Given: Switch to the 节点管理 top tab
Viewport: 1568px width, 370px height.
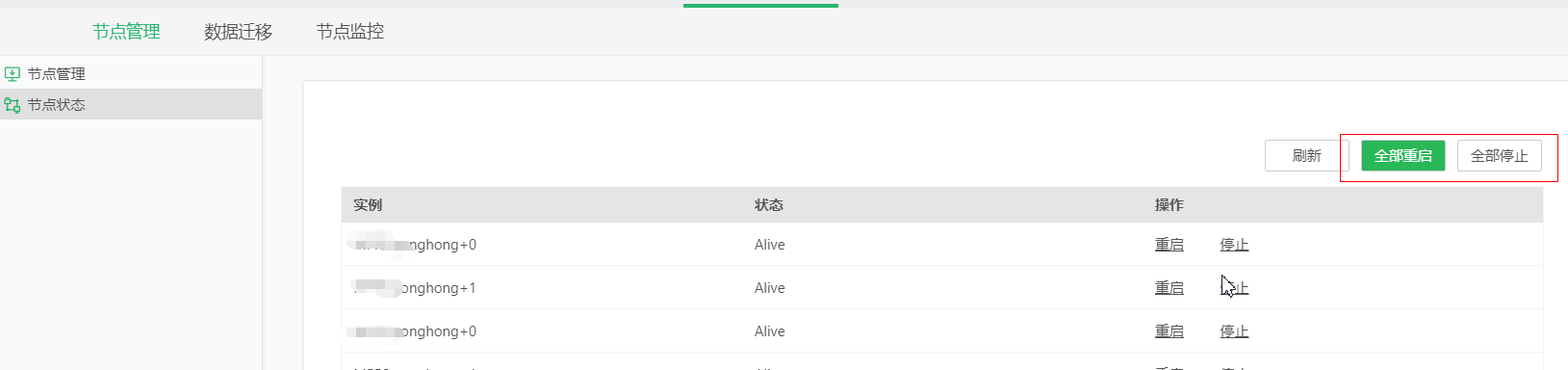Looking at the screenshot, I should 126,32.
